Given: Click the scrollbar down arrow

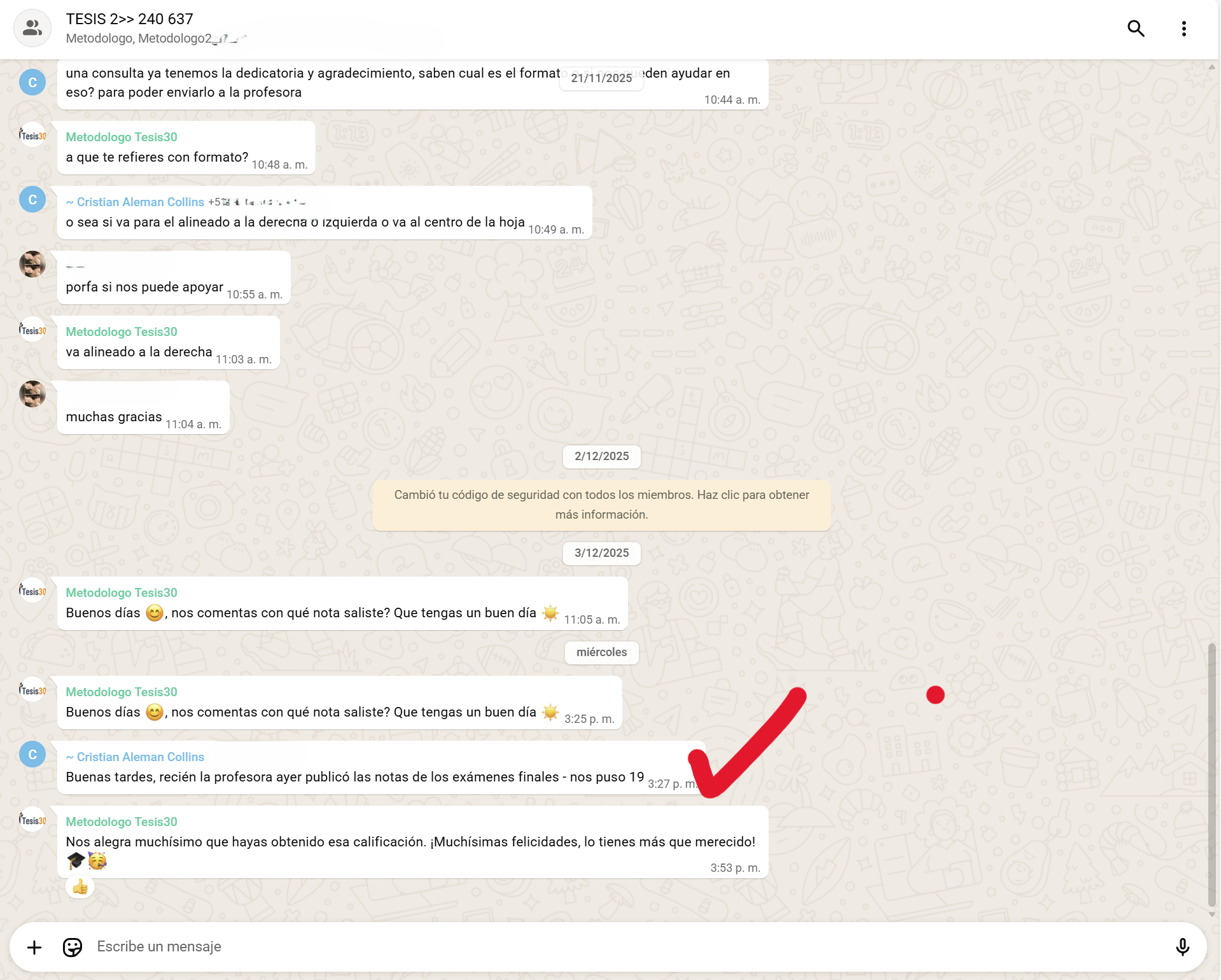Looking at the screenshot, I should [x=1212, y=914].
